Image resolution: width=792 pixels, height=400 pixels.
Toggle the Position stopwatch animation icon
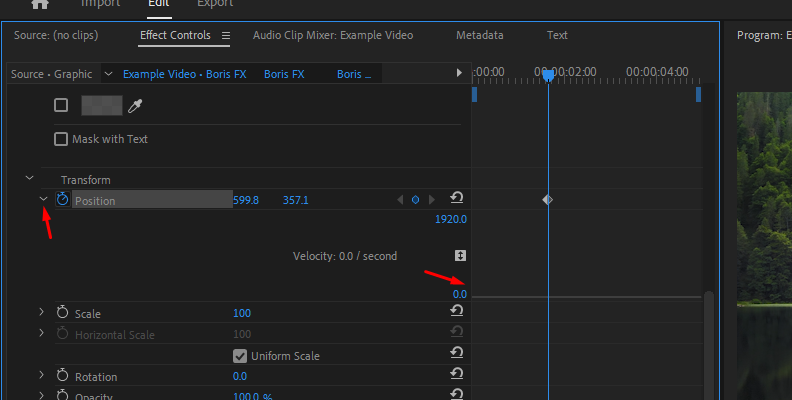(62, 200)
